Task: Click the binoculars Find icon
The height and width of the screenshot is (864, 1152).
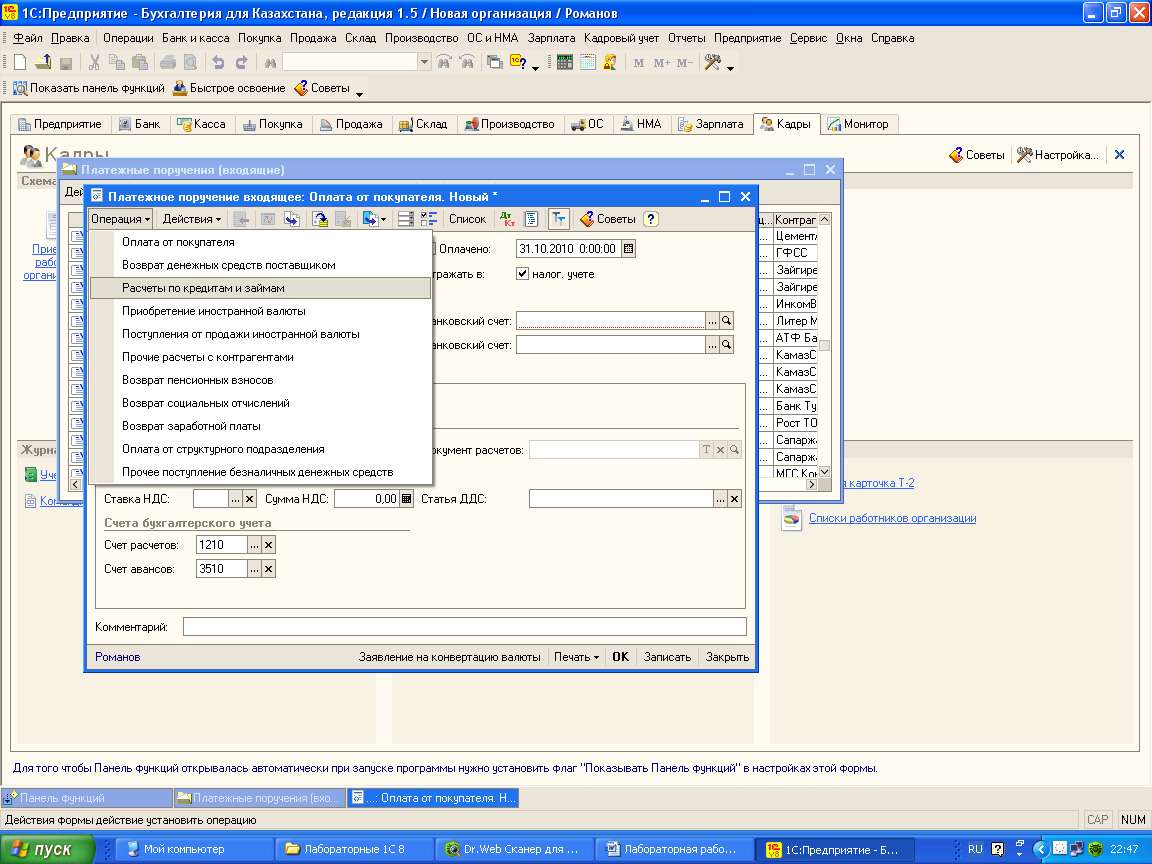Action: [x=270, y=63]
